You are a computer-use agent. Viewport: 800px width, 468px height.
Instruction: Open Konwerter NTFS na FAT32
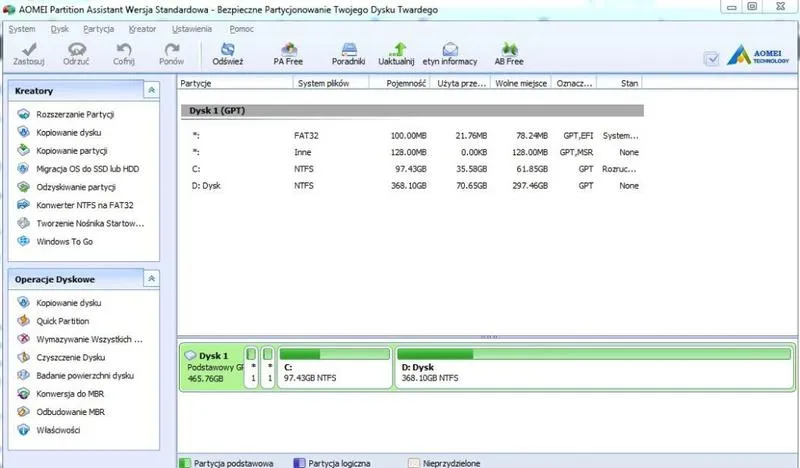point(85,205)
